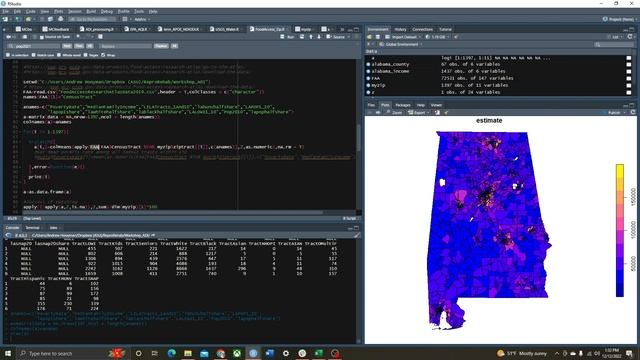Click the plot color legend bar
This screenshot has width=640, height=360.
620,230
